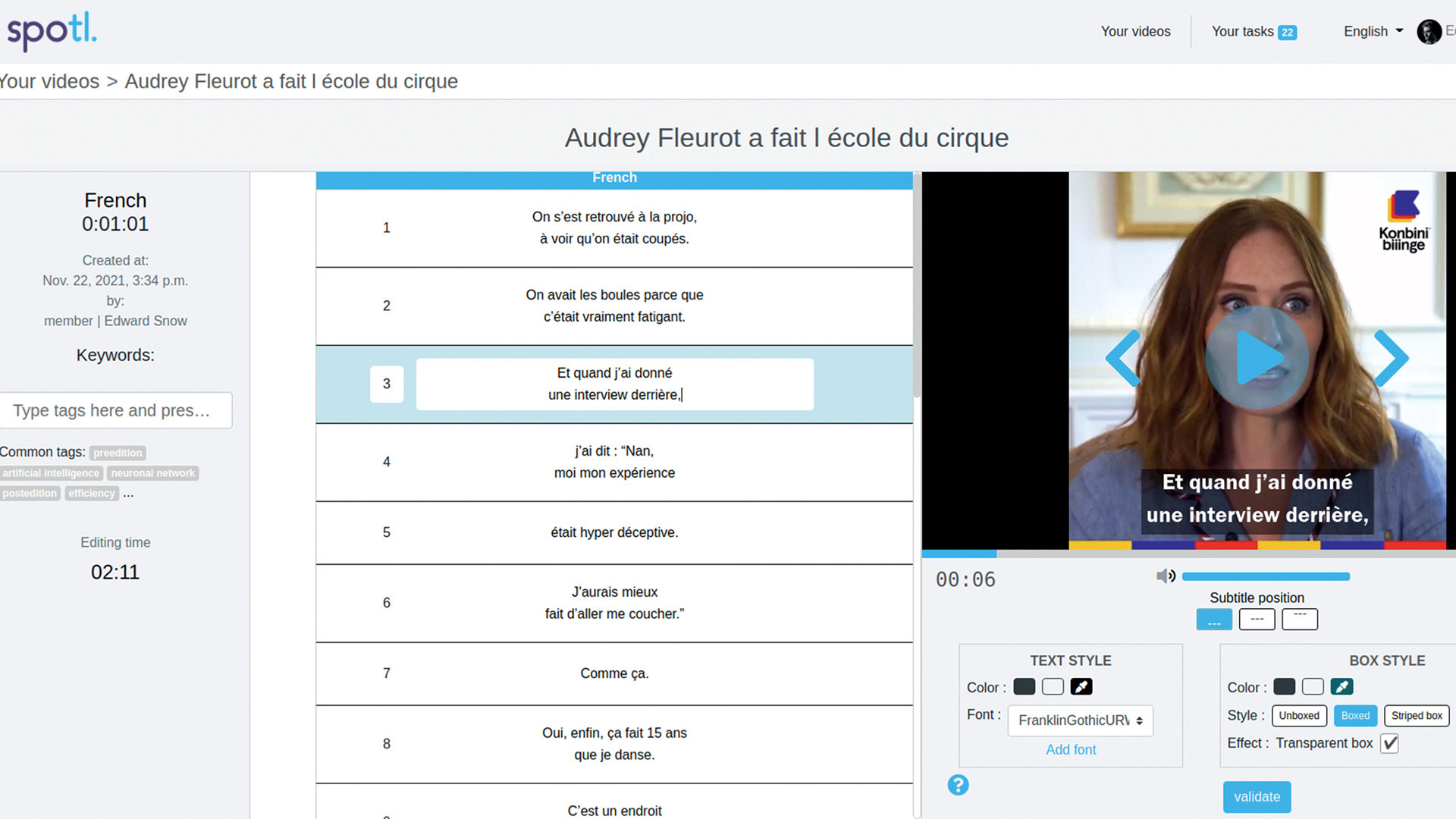
Task: Select the Unboxed style option
Action: pyautogui.click(x=1299, y=715)
